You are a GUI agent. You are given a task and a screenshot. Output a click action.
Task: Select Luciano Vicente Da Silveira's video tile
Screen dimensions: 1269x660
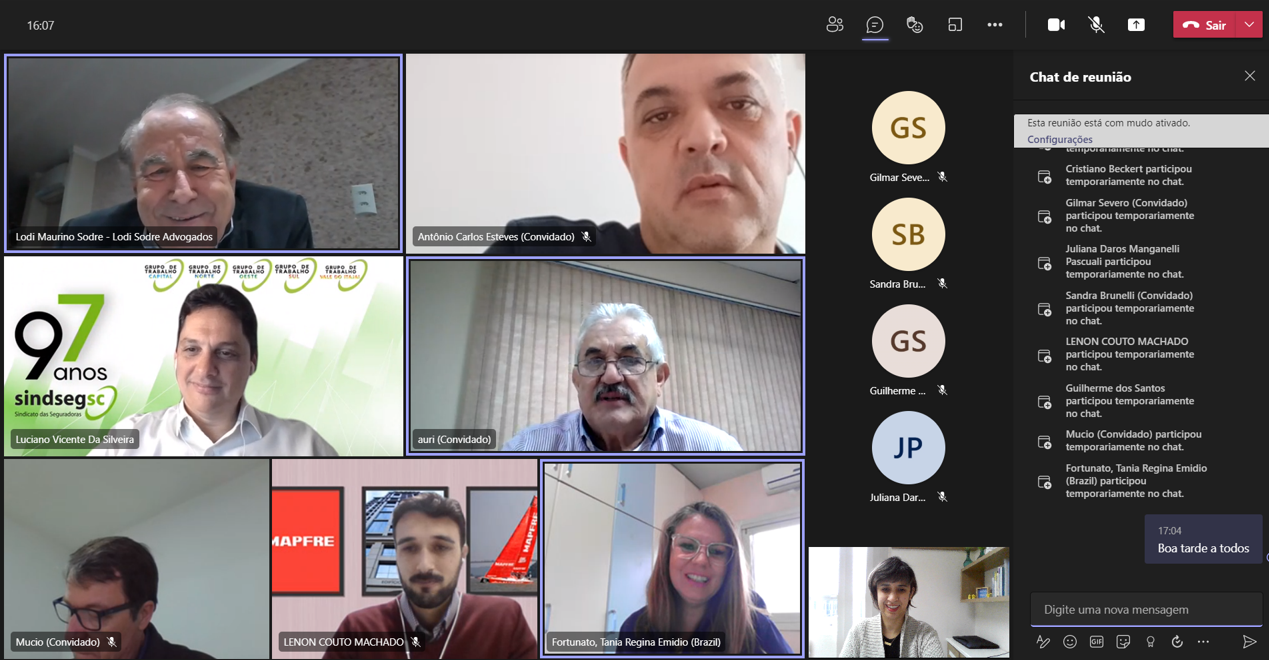203,356
